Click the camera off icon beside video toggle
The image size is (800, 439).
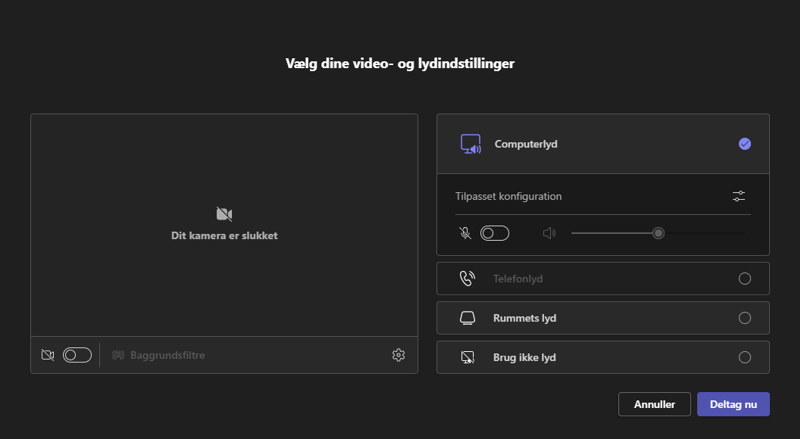pos(47,355)
